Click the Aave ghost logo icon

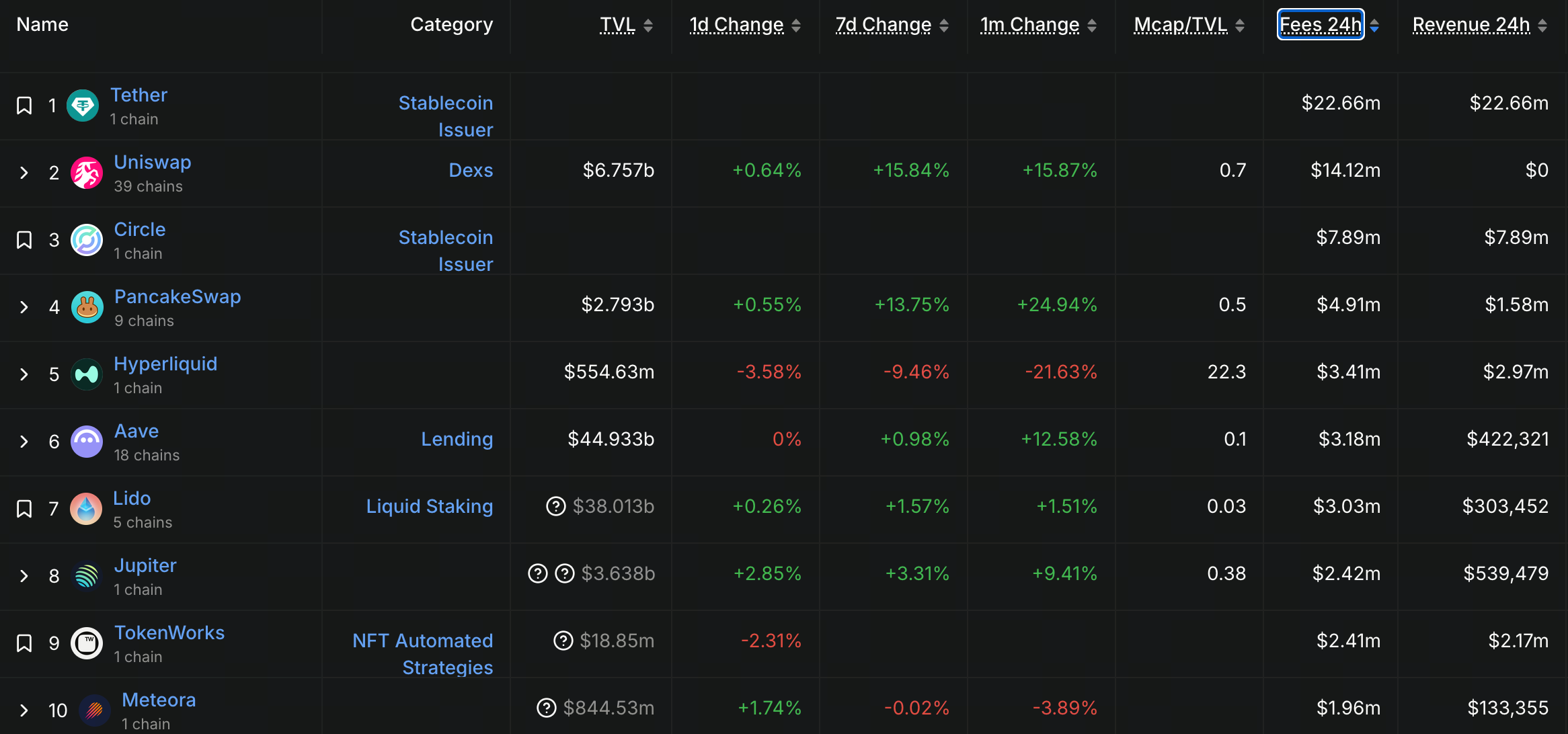pos(87,442)
